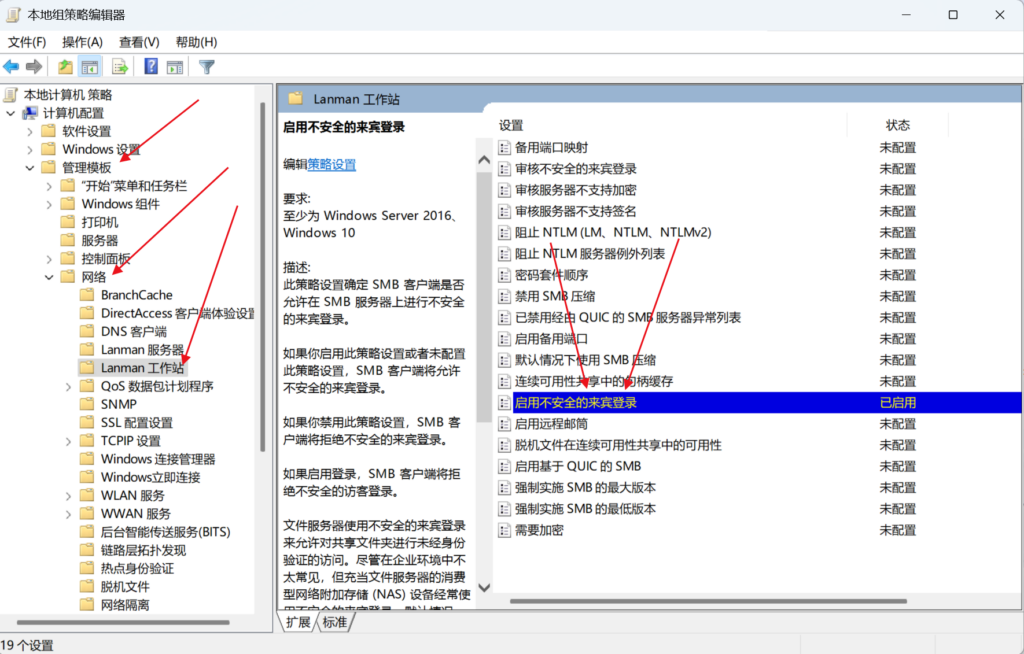The image size is (1024, 654).
Task: Select the 强制实施 SMB 的最大版本 policy
Action: 585,487
